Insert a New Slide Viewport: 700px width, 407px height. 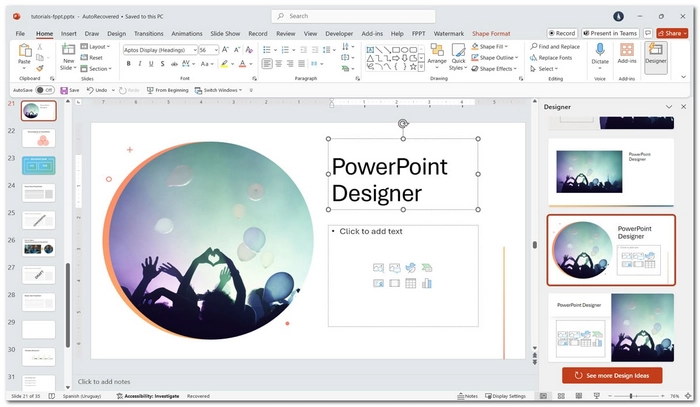click(x=68, y=57)
